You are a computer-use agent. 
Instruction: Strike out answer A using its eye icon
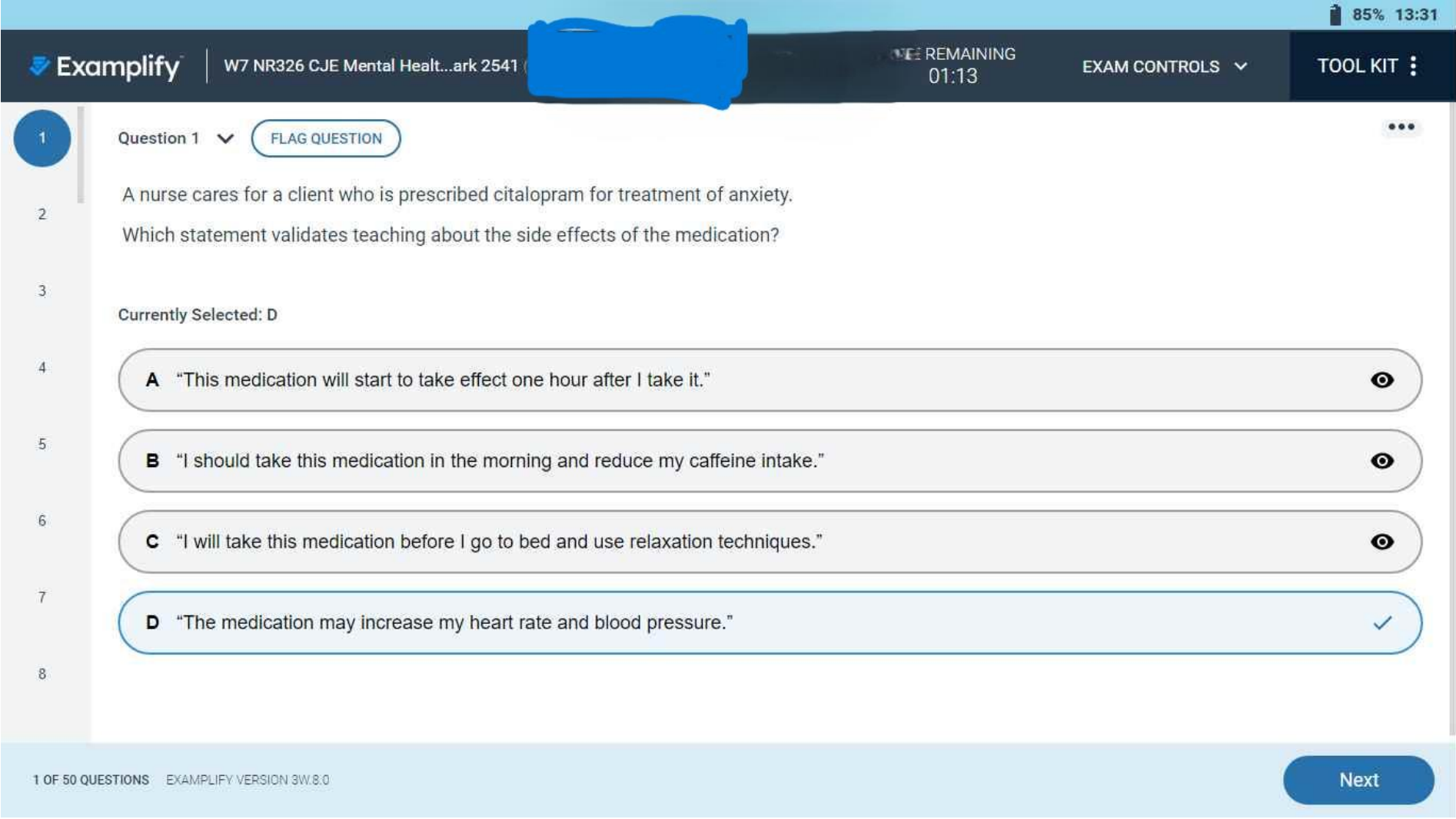click(1384, 379)
